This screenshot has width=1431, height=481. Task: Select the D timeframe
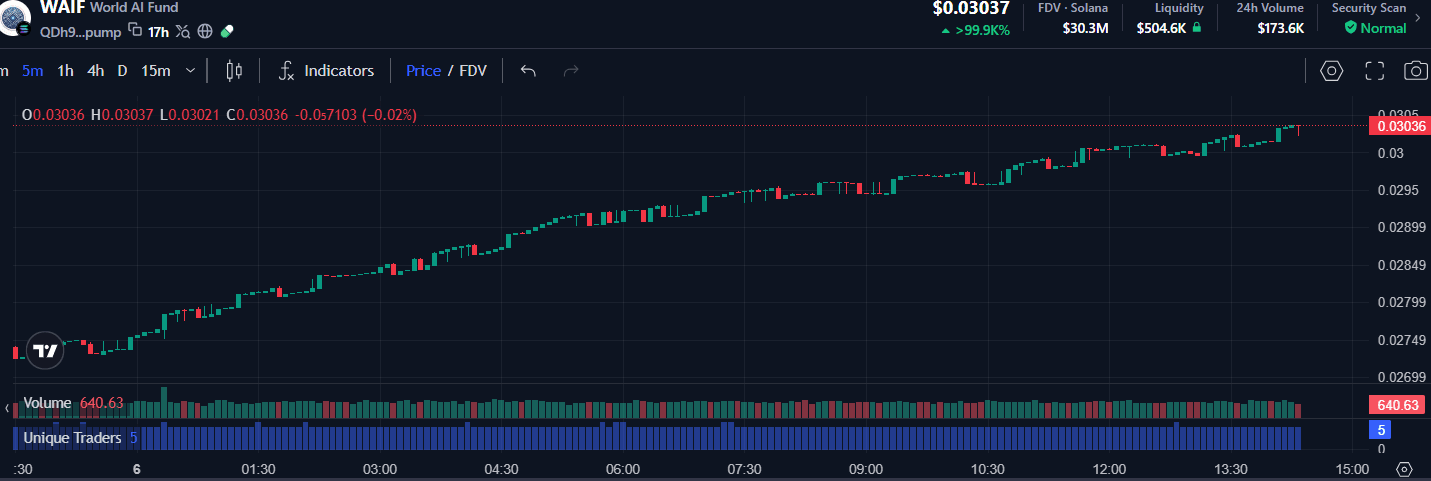(122, 70)
